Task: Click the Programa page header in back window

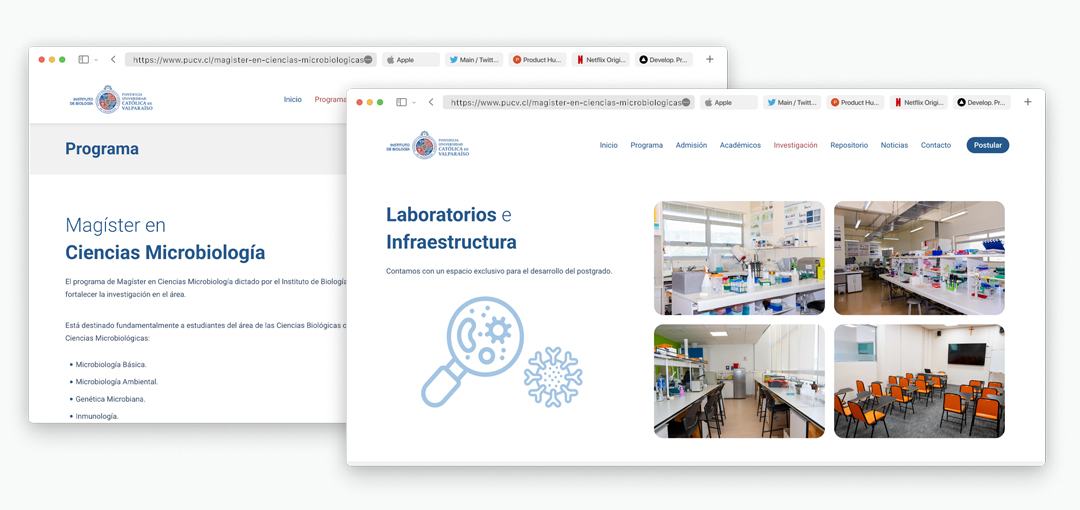Action: 102,149
